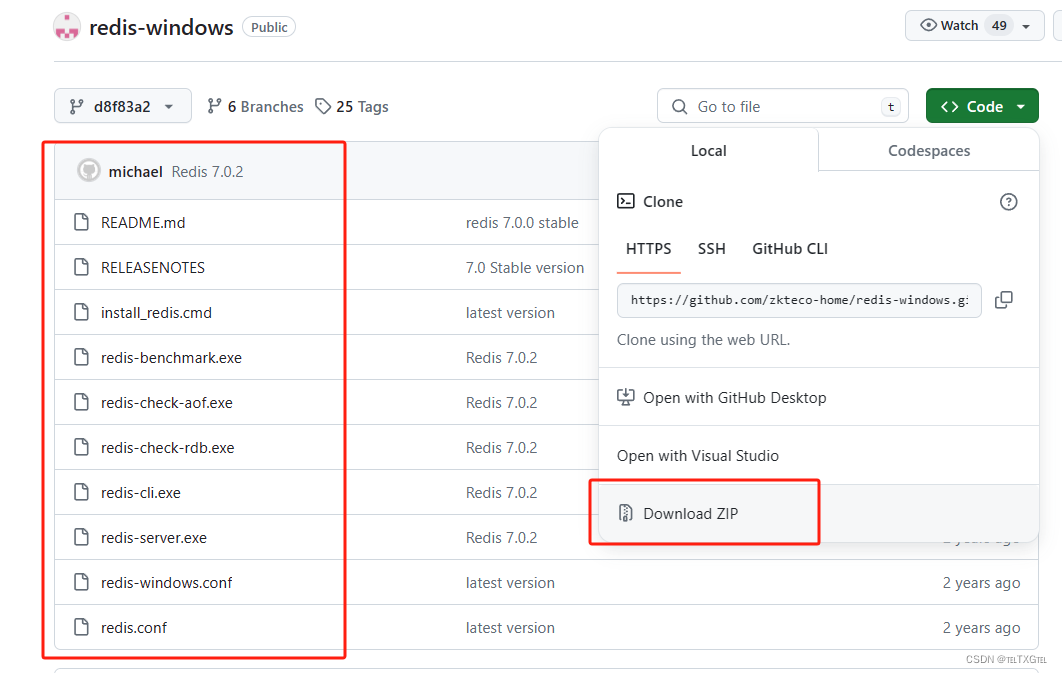Select the HTTPS clone tab

point(648,248)
